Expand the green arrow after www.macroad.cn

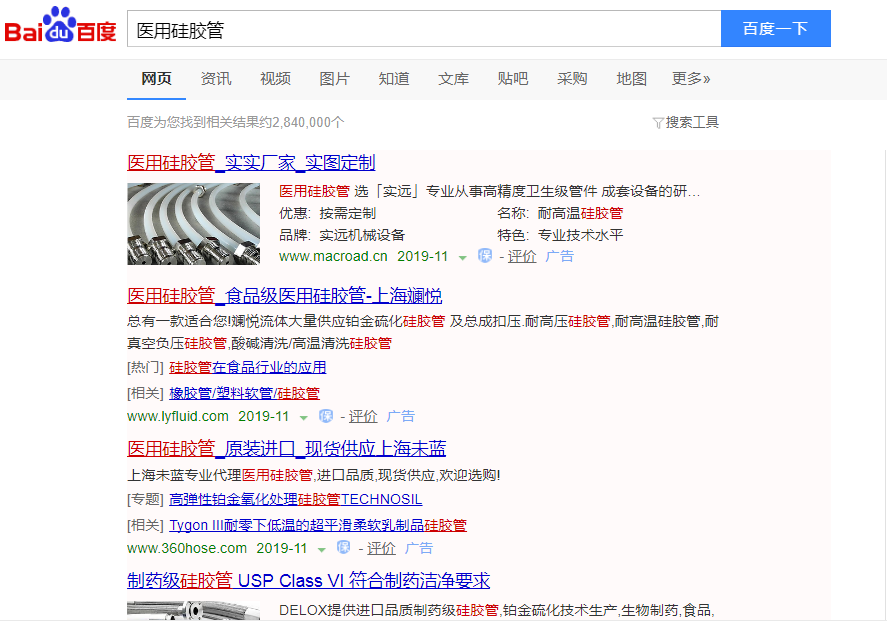(x=462, y=257)
